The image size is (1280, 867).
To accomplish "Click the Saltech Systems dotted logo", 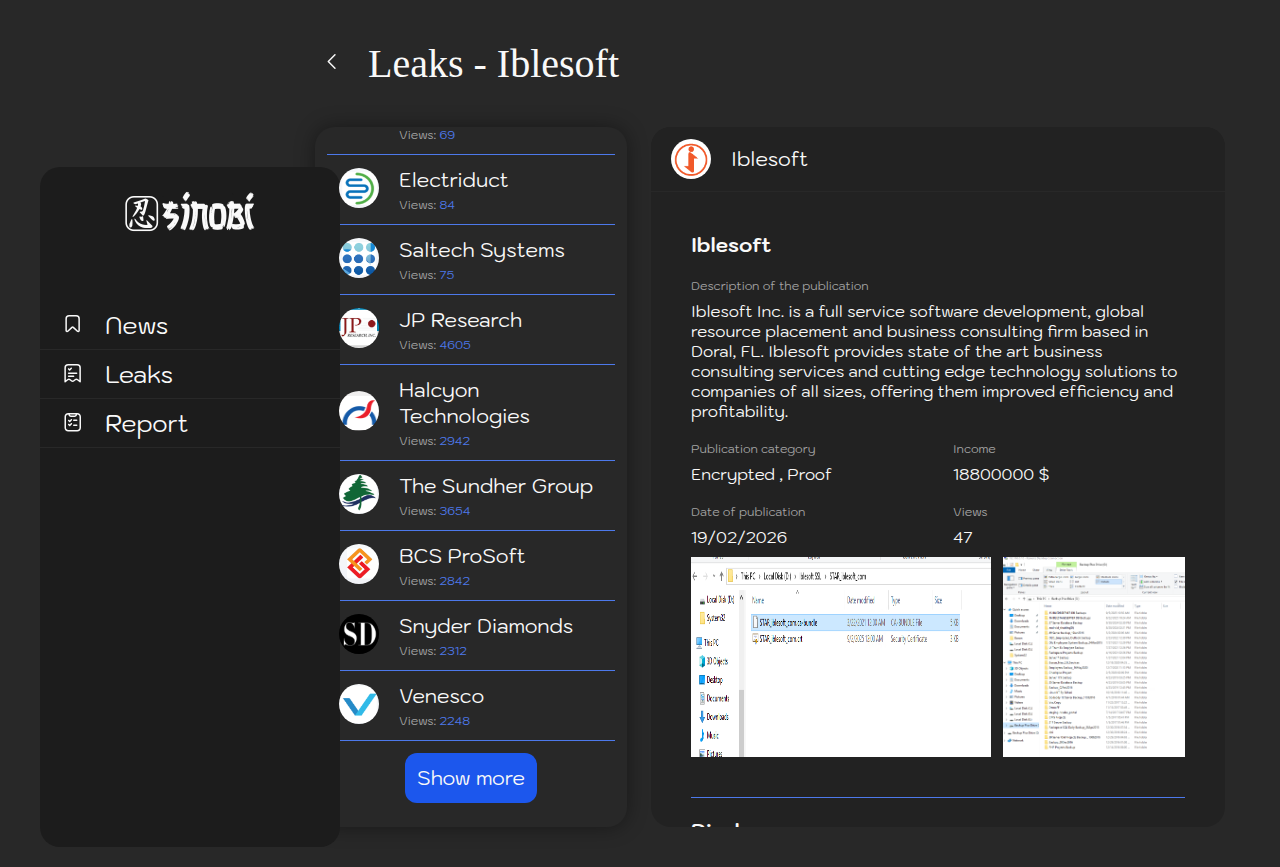I will click(359, 258).
